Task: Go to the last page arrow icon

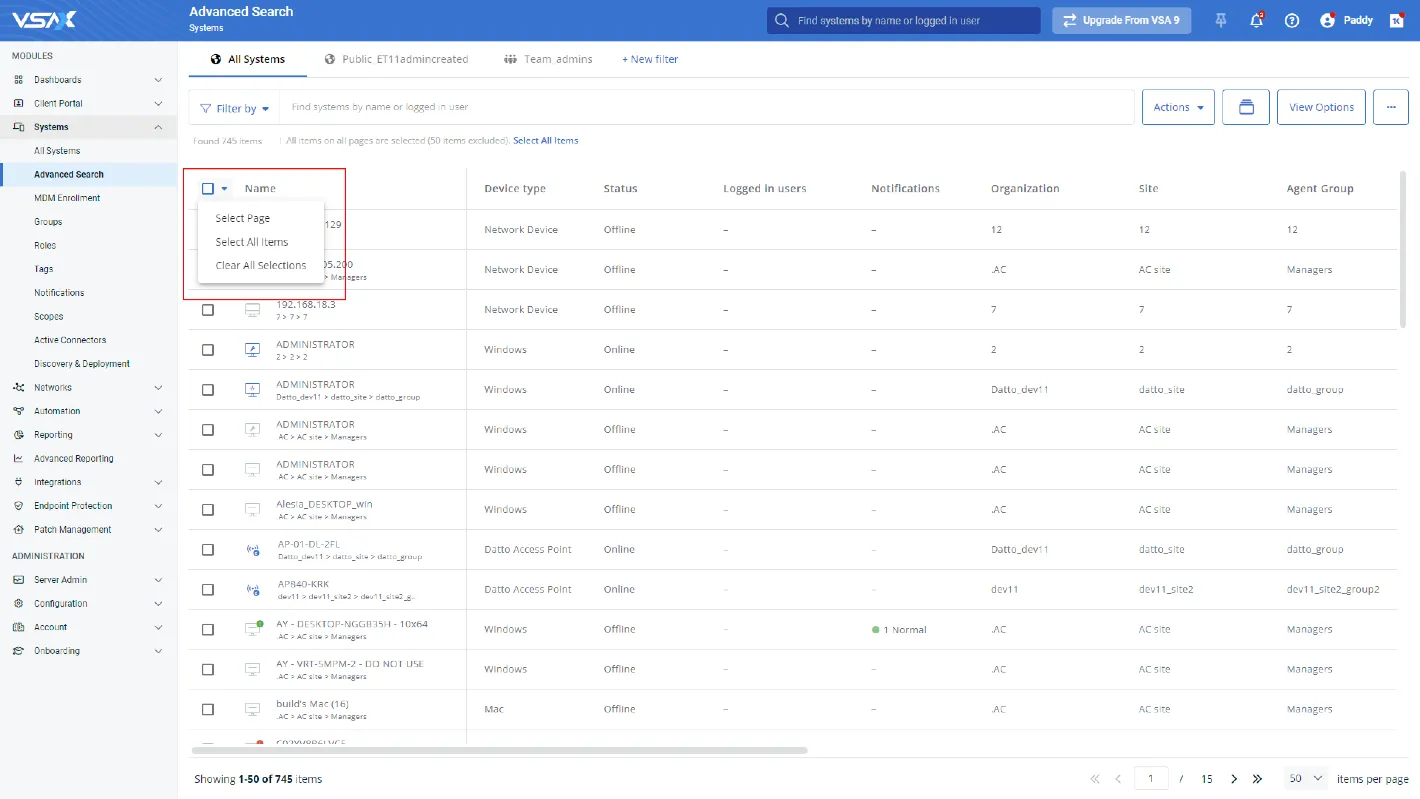Action: (x=1258, y=778)
